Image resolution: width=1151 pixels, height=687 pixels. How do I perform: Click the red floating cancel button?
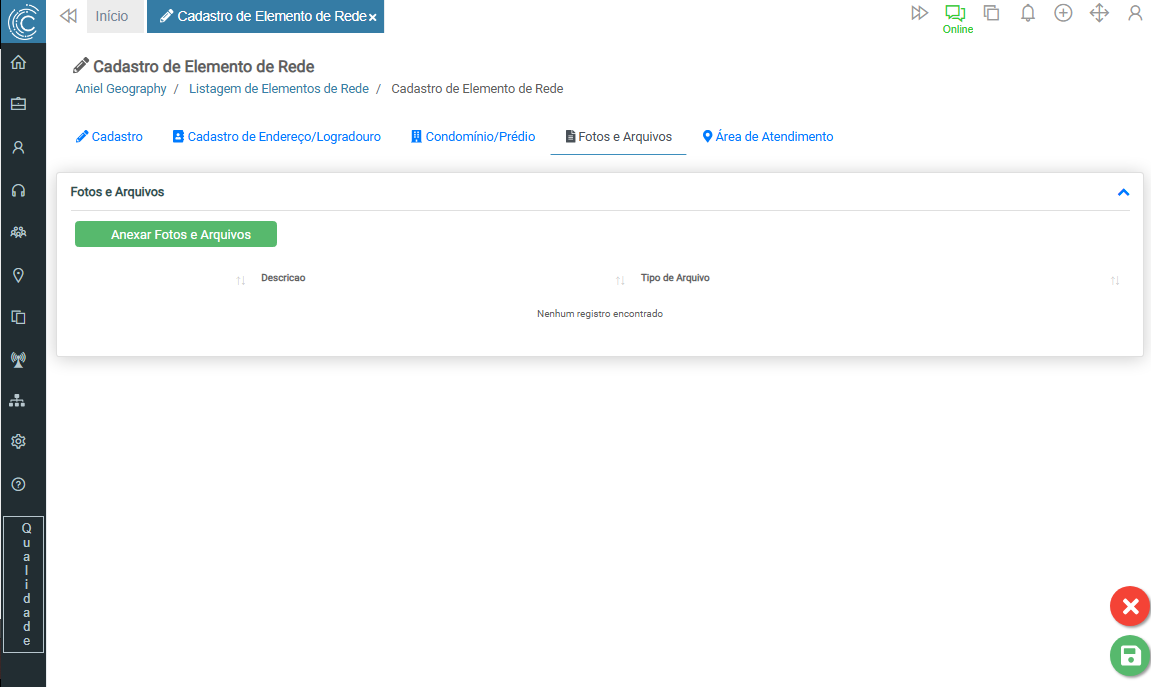[1130, 606]
